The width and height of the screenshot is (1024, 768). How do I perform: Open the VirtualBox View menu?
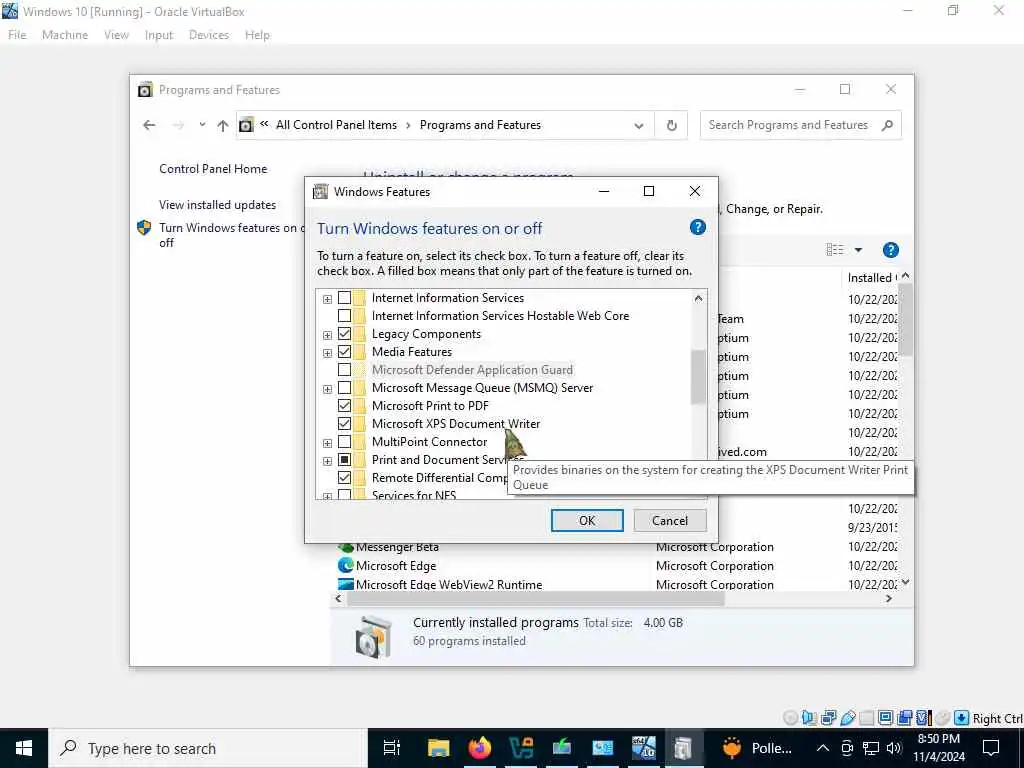(x=116, y=35)
